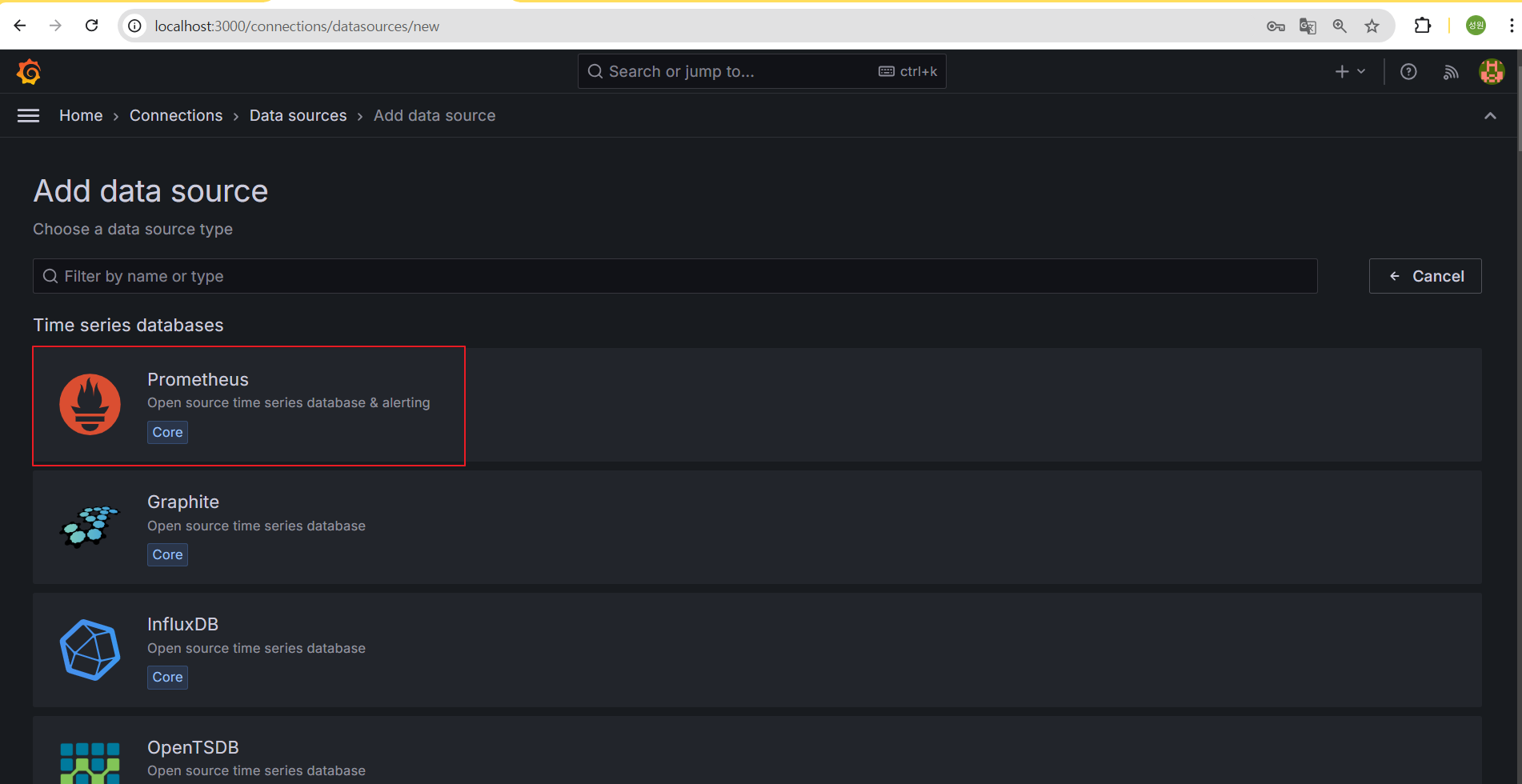The image size is (1522, 784).
Task: Open the Grafana user profile avatar
Action: [x=1492, y=72]
